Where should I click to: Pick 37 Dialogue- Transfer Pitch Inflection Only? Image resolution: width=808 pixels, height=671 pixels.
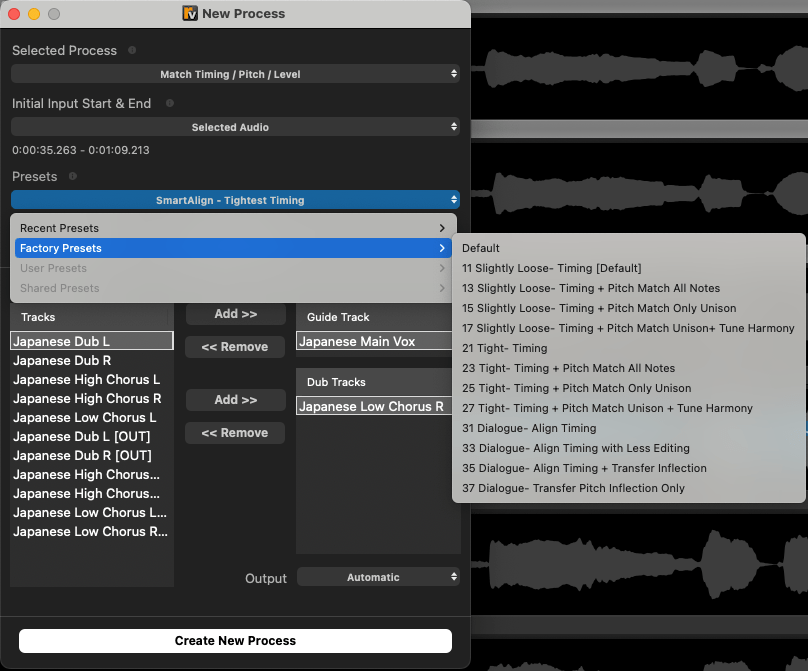coord(573,488)
